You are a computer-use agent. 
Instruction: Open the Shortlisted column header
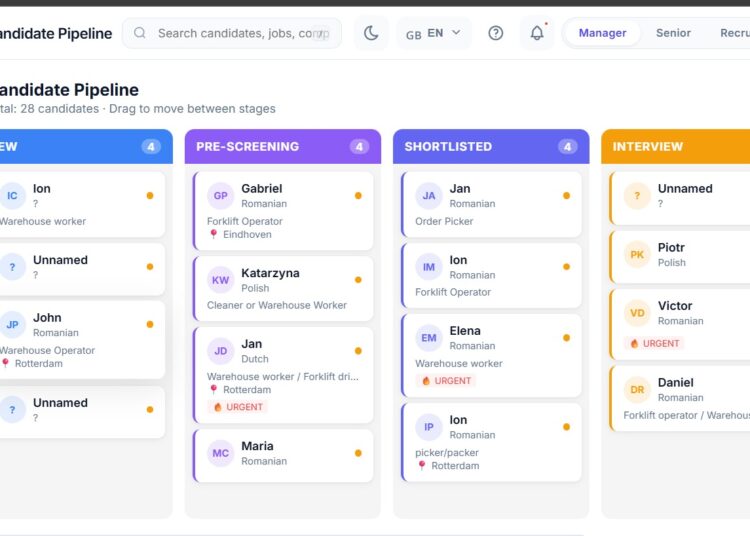coord(491,146)
